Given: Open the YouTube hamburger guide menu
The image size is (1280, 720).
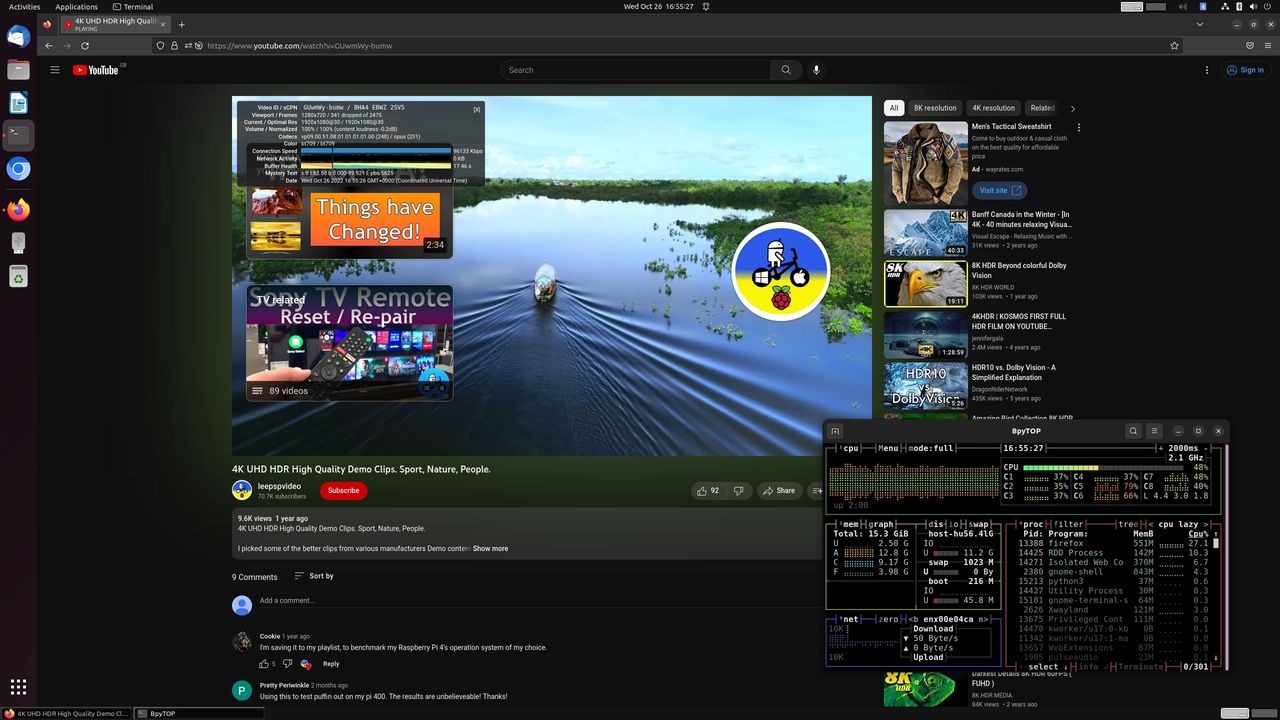Looking at the screenshot, I should [55, 70].
